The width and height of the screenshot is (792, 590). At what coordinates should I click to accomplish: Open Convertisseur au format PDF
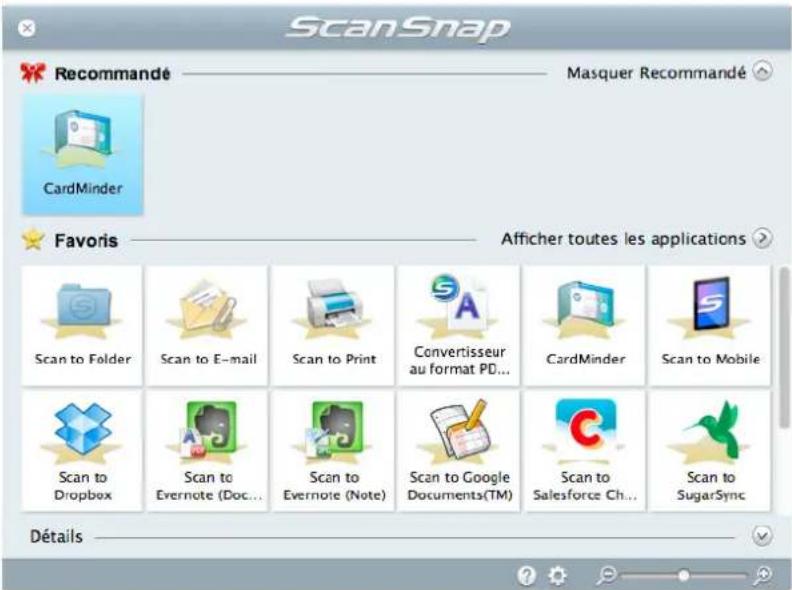pyautogui.click(x=459, y=325)
